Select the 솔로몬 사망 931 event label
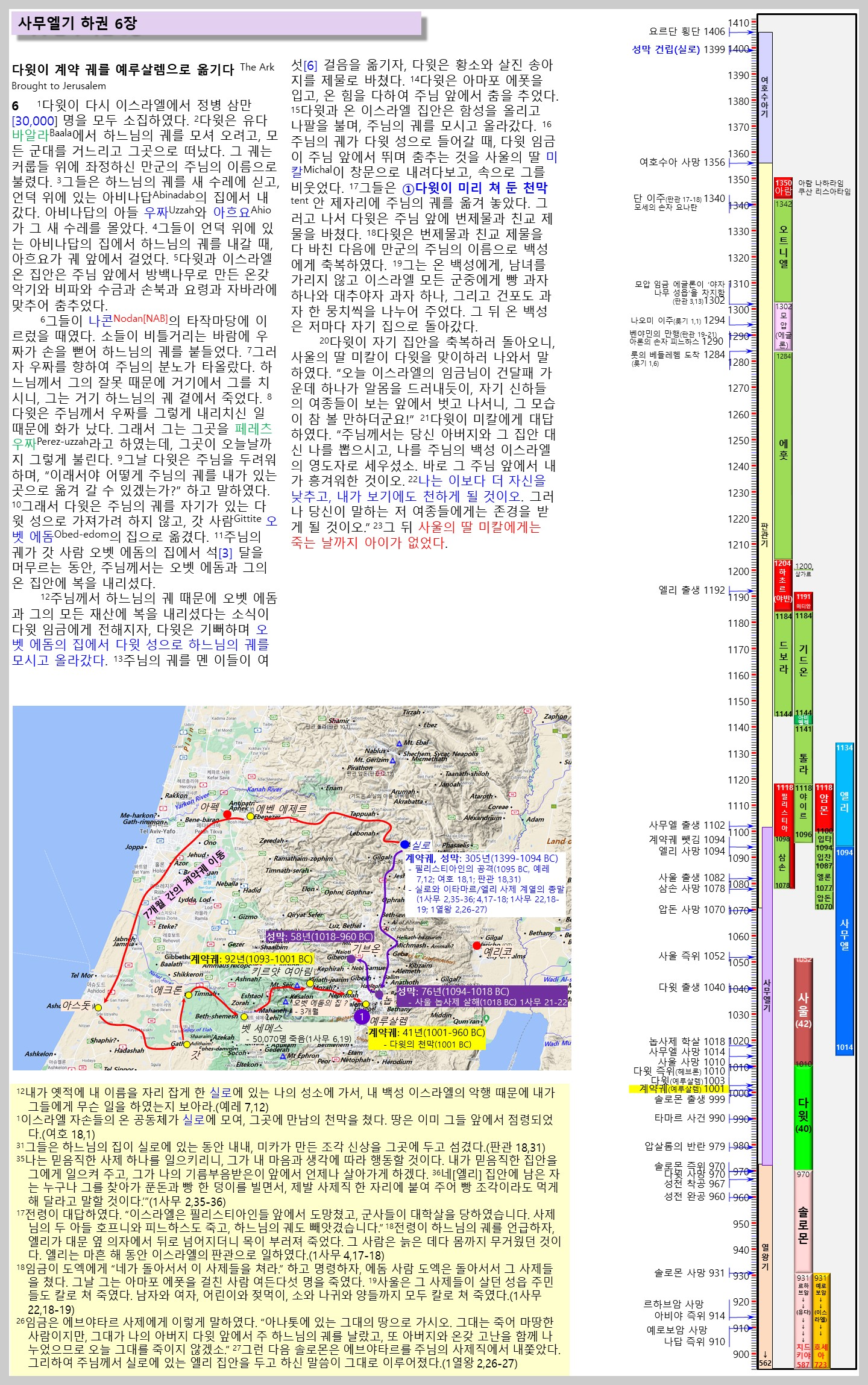Image resolution: width=868 pixels, height=1385 pixels. 690,1273
